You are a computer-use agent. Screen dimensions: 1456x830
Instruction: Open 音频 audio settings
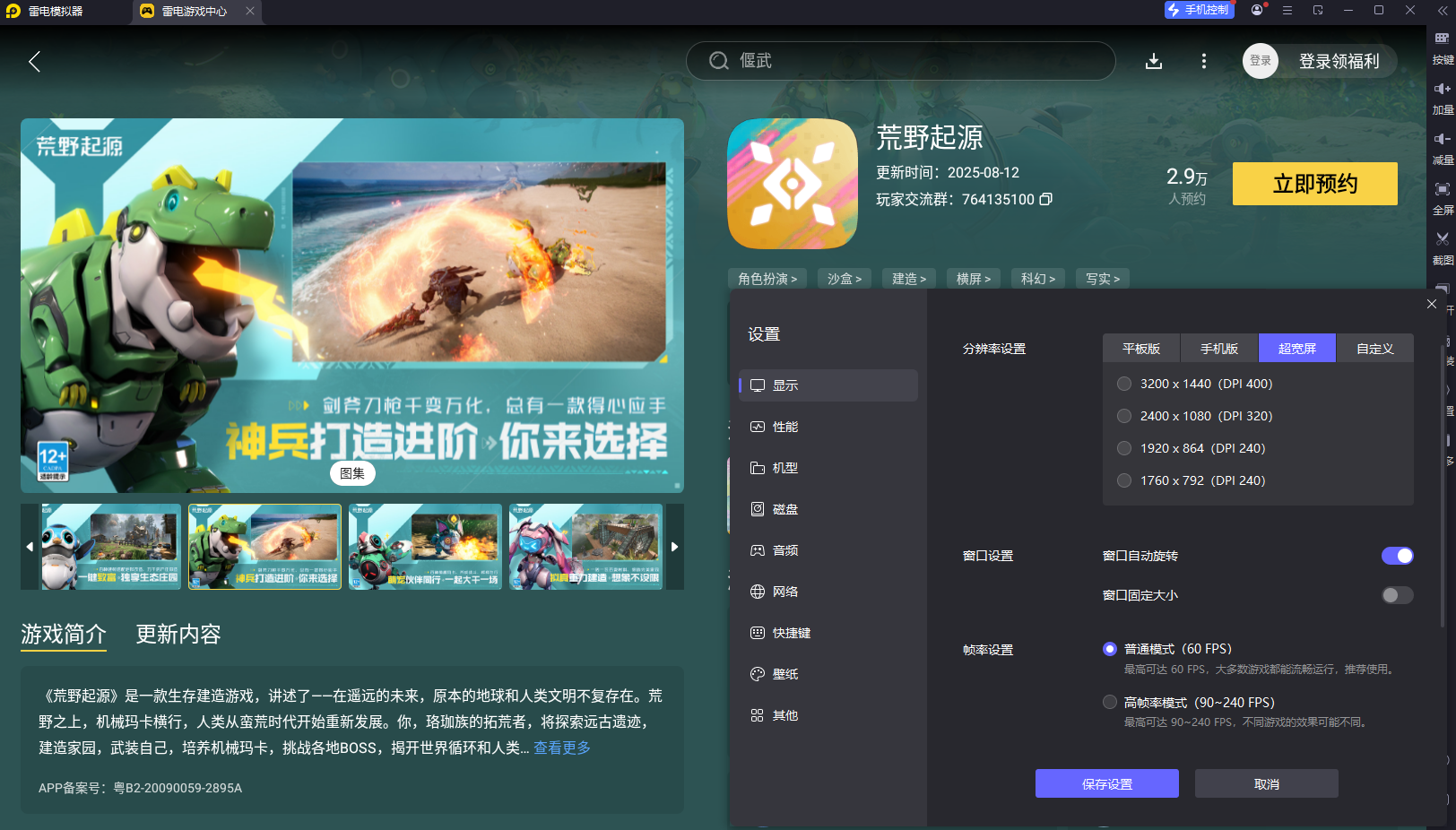pos(828,550)
